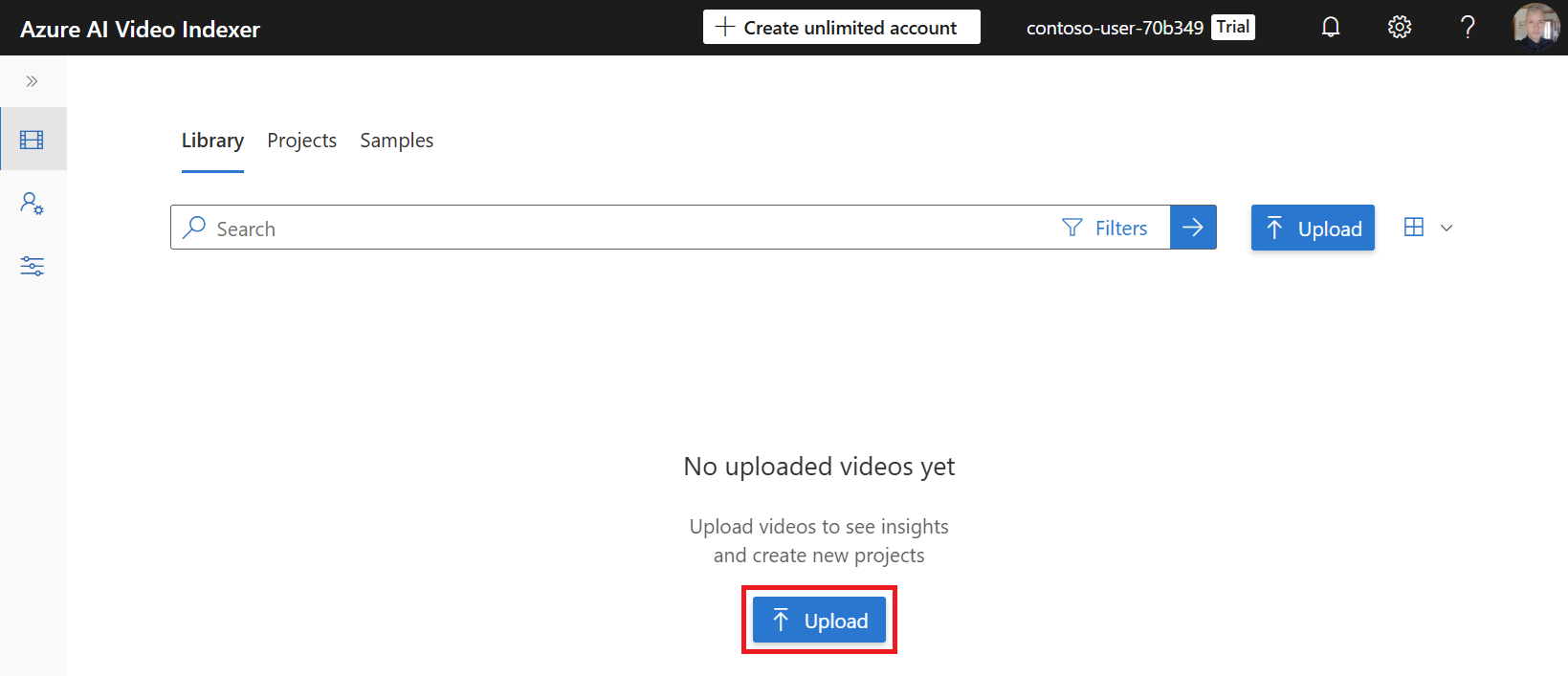Image resolution: width=1568 pixels, height=676 pixels.
Task: Open the help question mark
Action: coord(1467,28)
